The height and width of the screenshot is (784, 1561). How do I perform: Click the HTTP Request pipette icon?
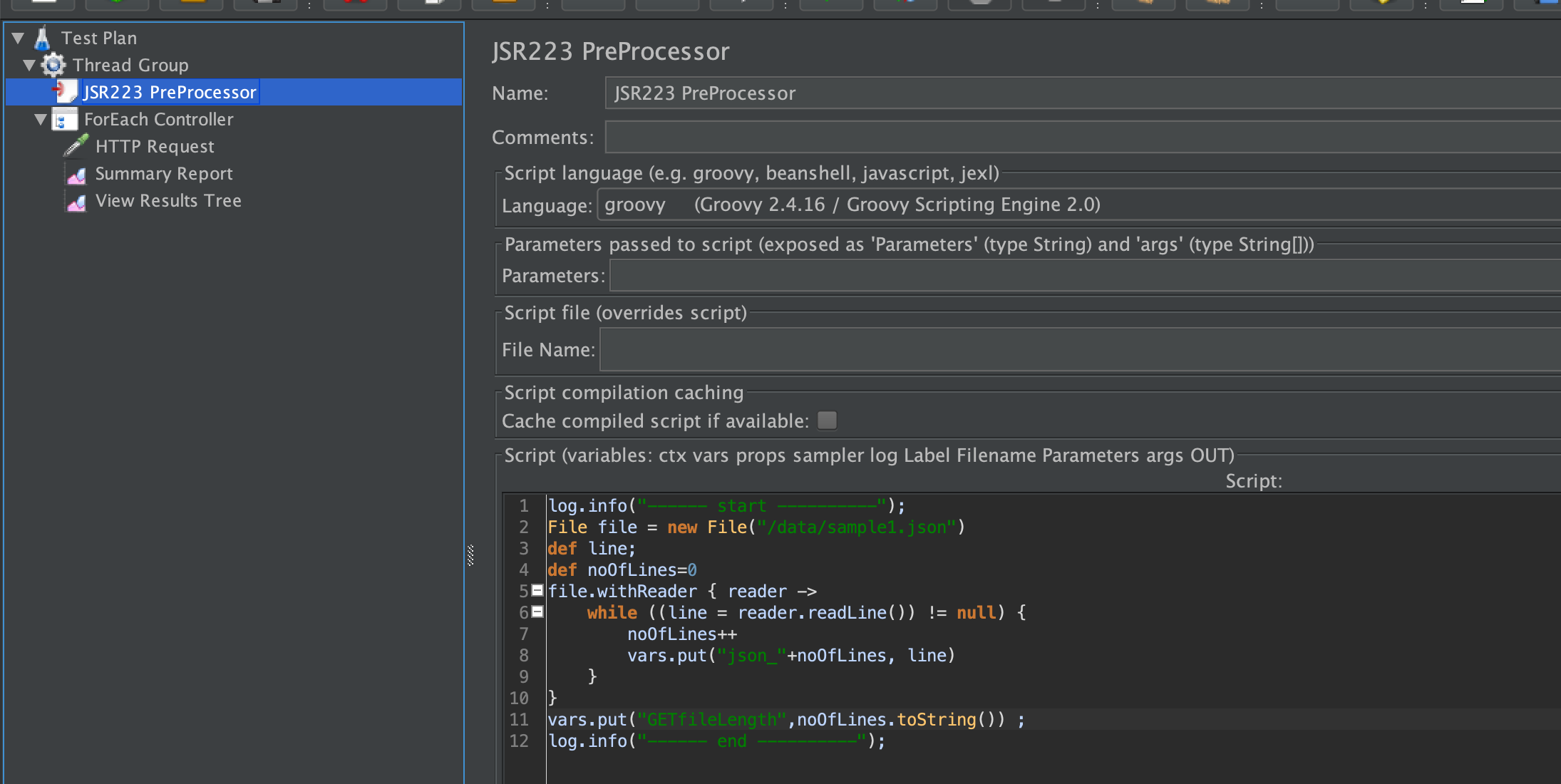tap(76, 145)
